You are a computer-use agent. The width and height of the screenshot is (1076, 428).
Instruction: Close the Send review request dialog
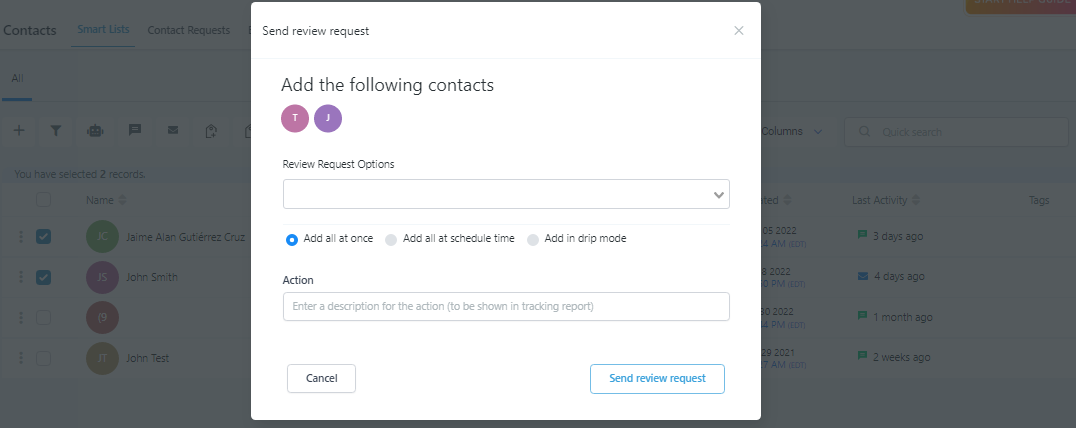click(x=738, y=30)
